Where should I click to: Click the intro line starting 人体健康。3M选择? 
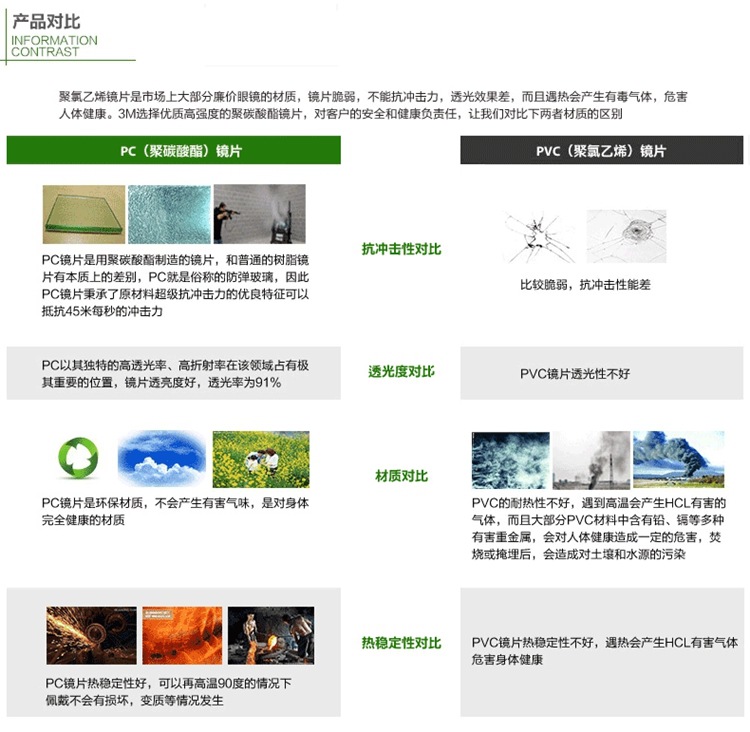341,114
